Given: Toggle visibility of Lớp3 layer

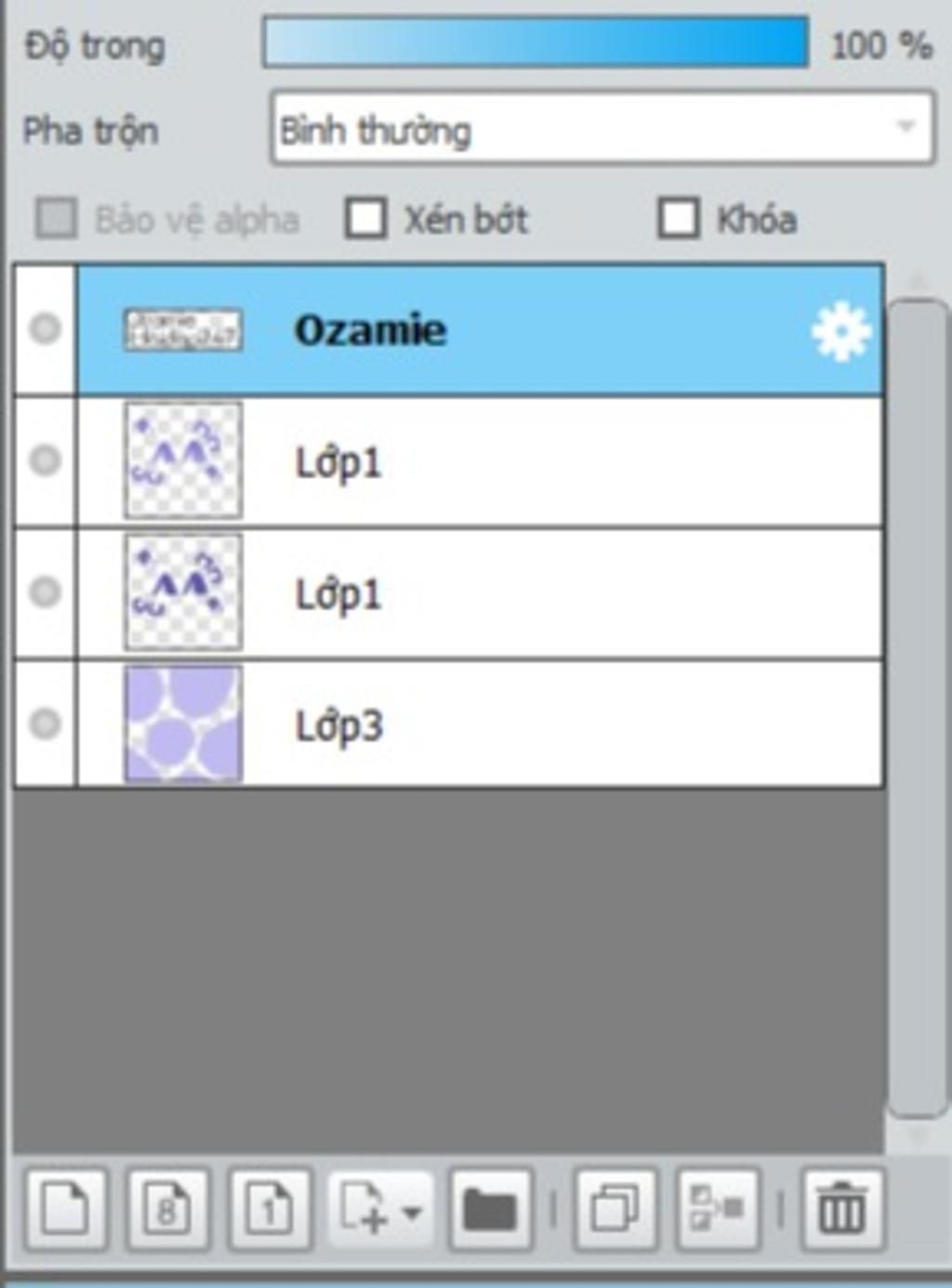Looking at the screenshot, I should [45, 724].
